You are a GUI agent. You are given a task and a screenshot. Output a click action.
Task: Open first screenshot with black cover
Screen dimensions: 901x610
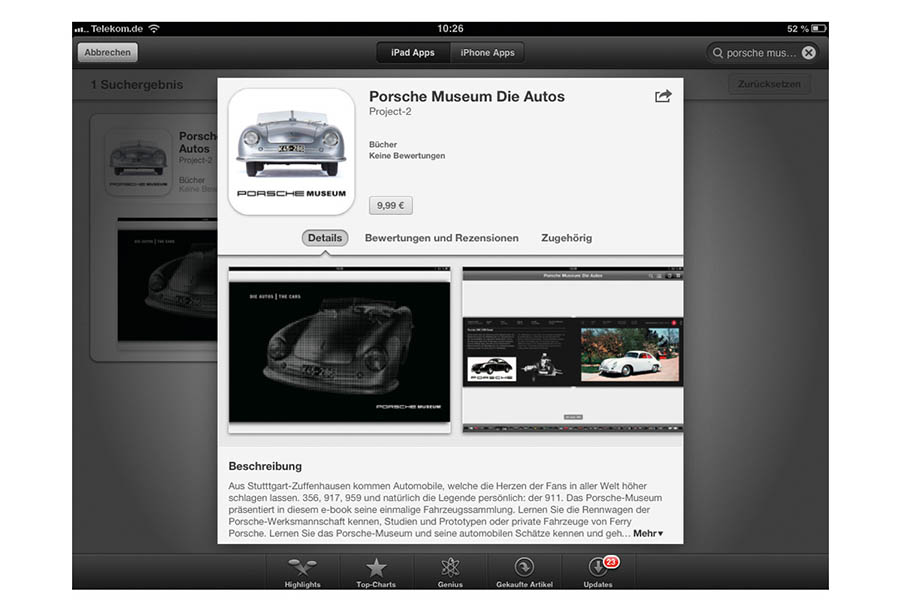coord(339,350)
